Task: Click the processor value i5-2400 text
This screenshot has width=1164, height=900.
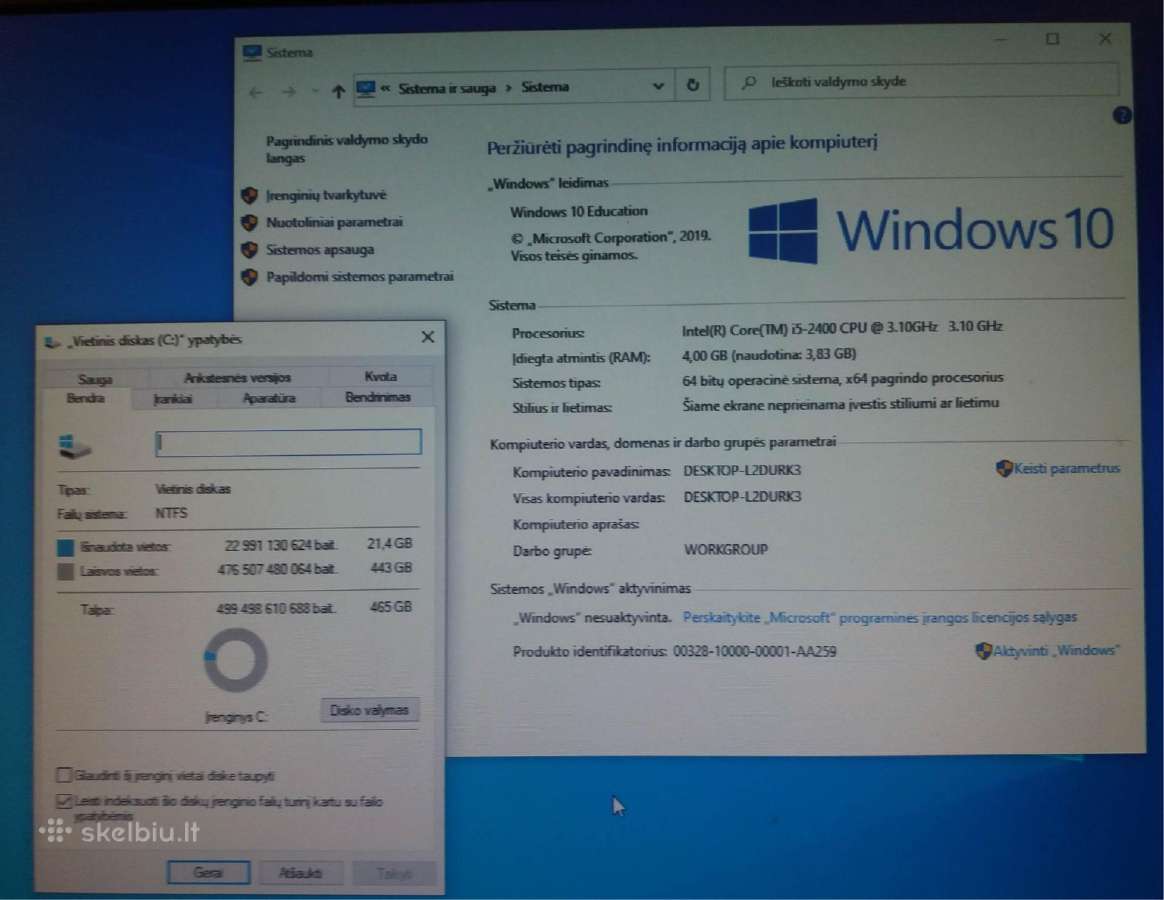Action: tap(842, 327)
